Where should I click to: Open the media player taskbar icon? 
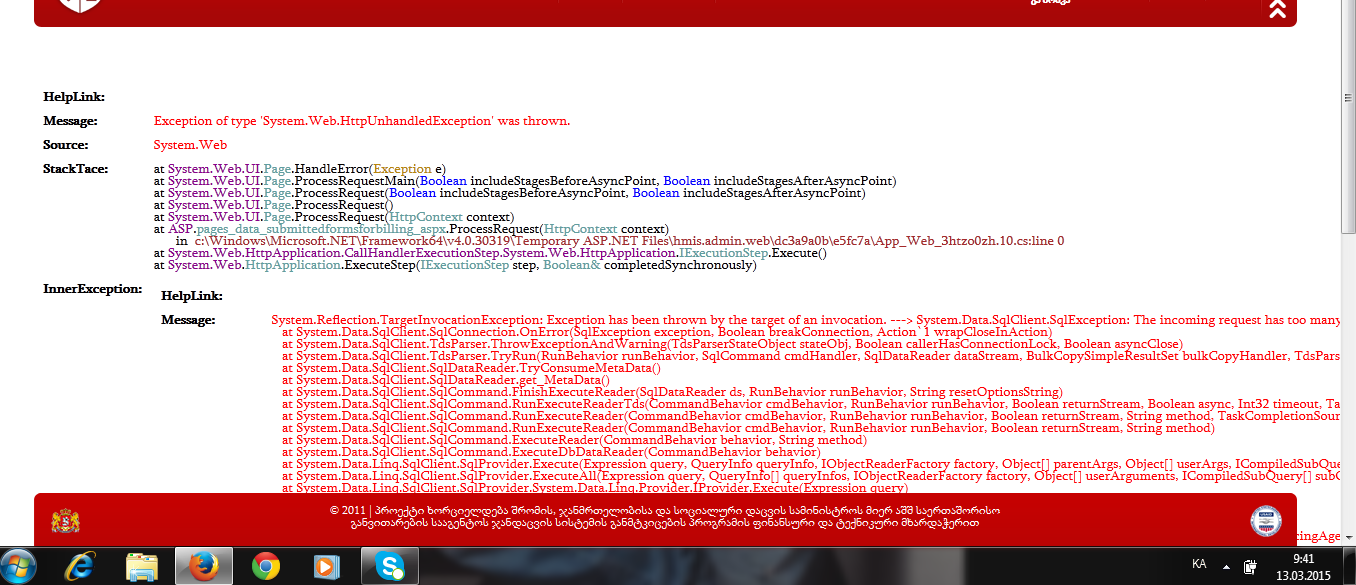[325, 567]
